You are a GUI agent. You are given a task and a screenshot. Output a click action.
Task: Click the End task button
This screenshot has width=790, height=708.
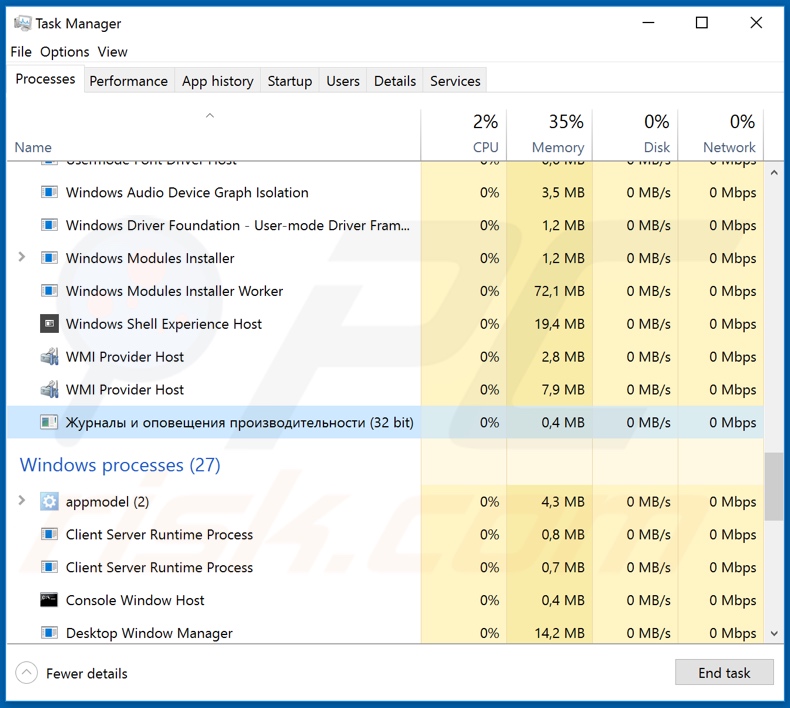(724, 673)
